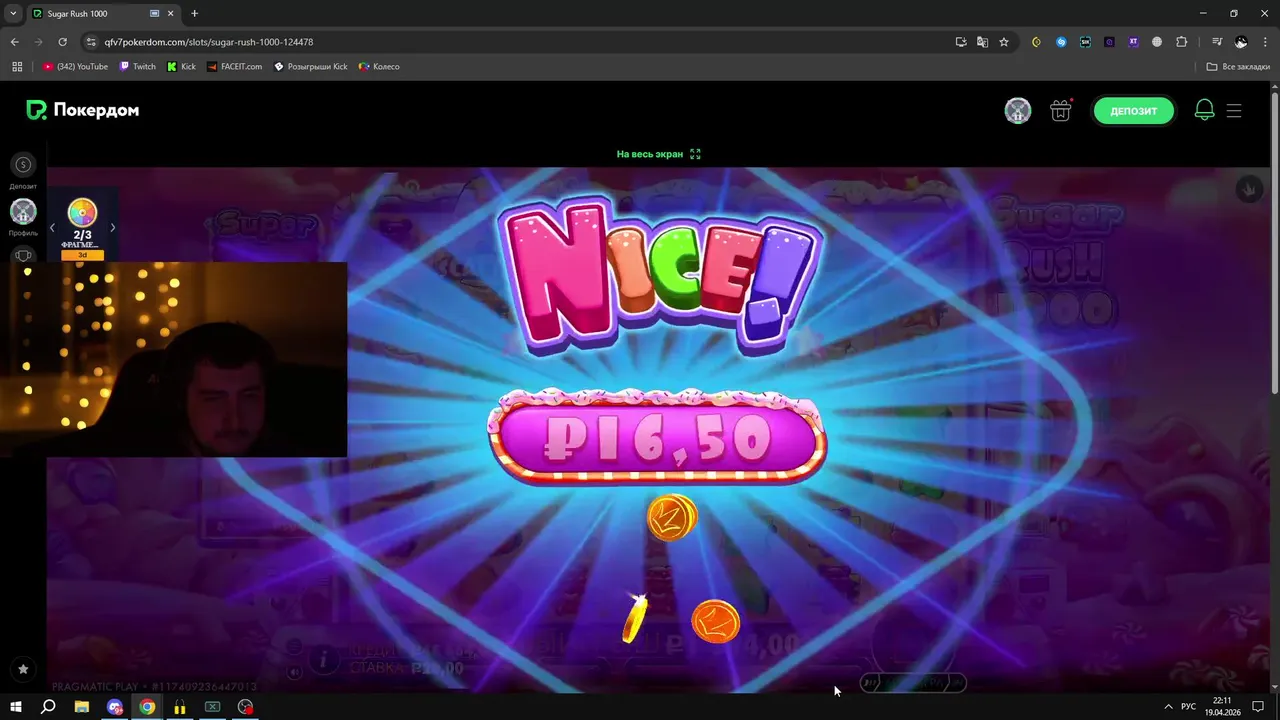Click the translate page icon in address bar

coord(983,42)
